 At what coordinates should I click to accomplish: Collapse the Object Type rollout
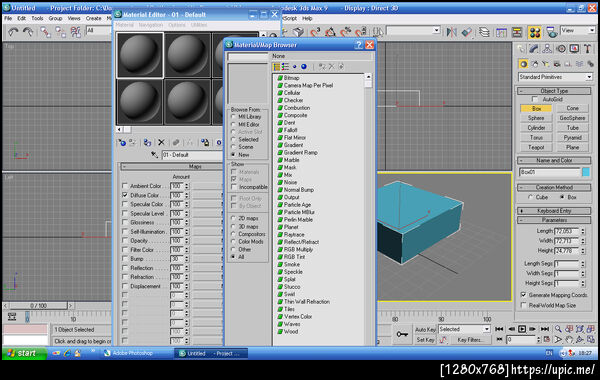[x=554, y=91]
